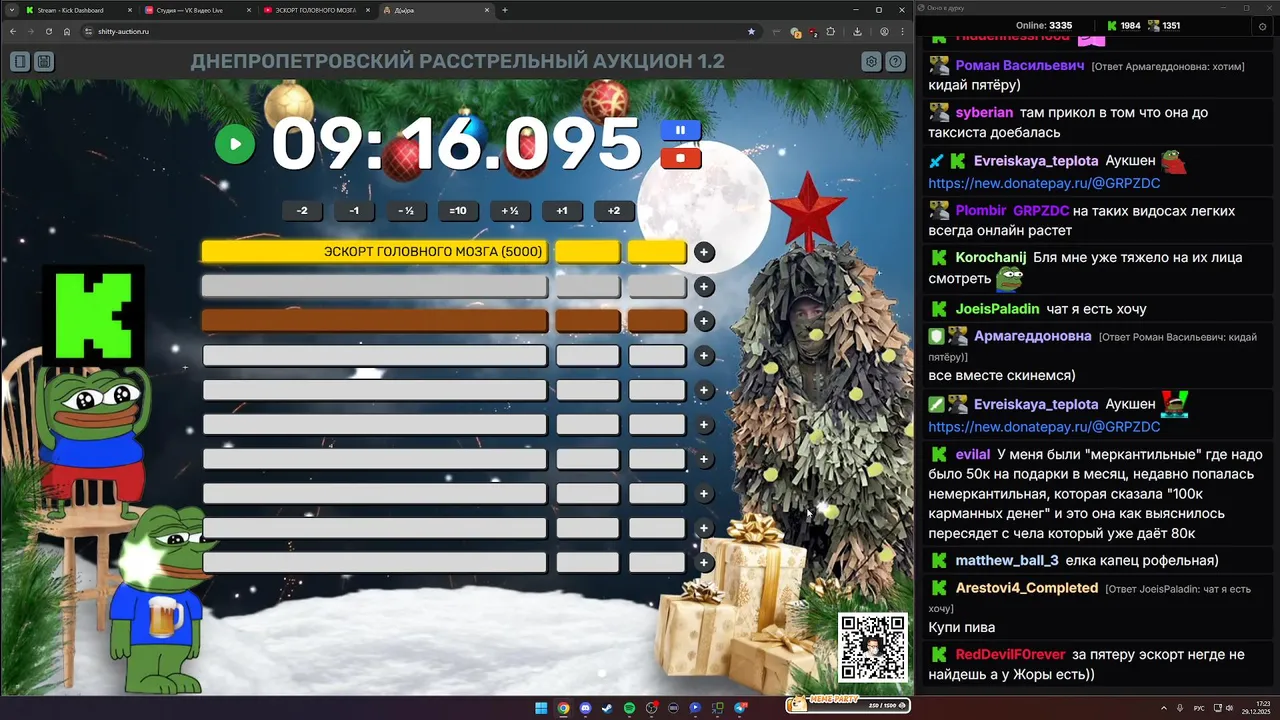Click plus icon next to ЭСКОРТ ГОЛОВНОГО МОЗГА lot

704,252
